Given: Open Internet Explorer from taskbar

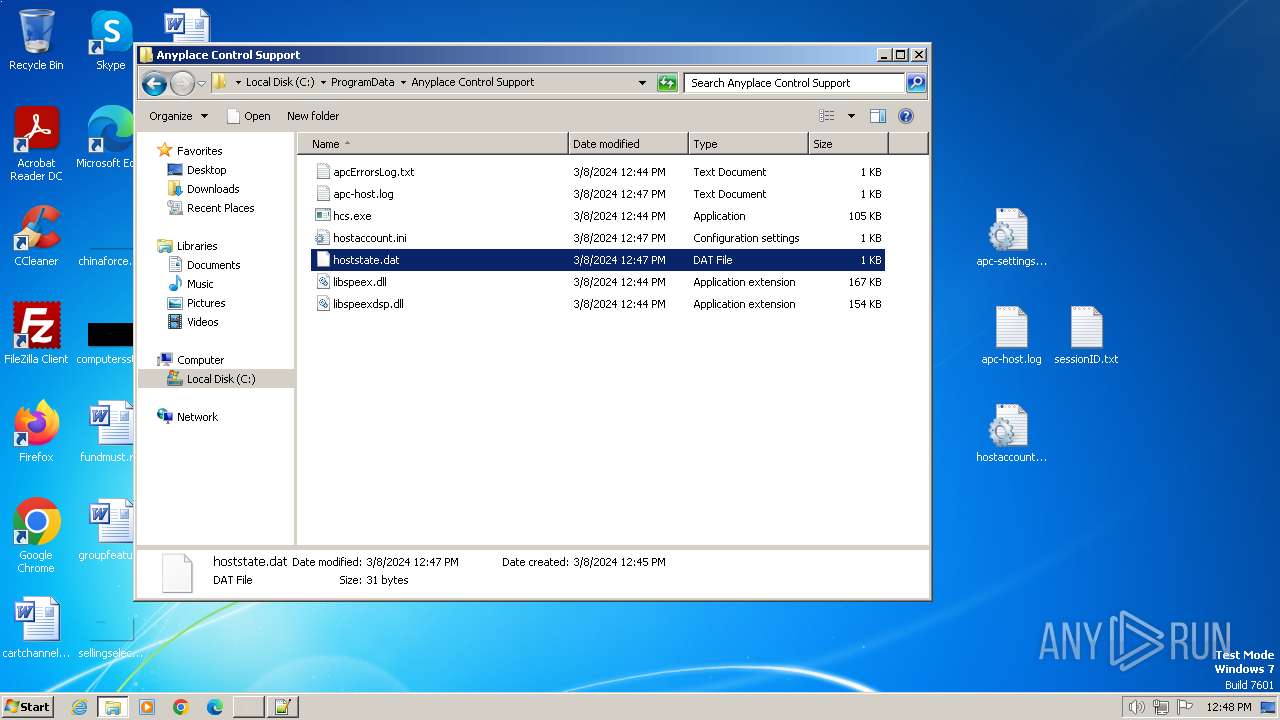Looking at the screenshot, I should pos(79,707).
